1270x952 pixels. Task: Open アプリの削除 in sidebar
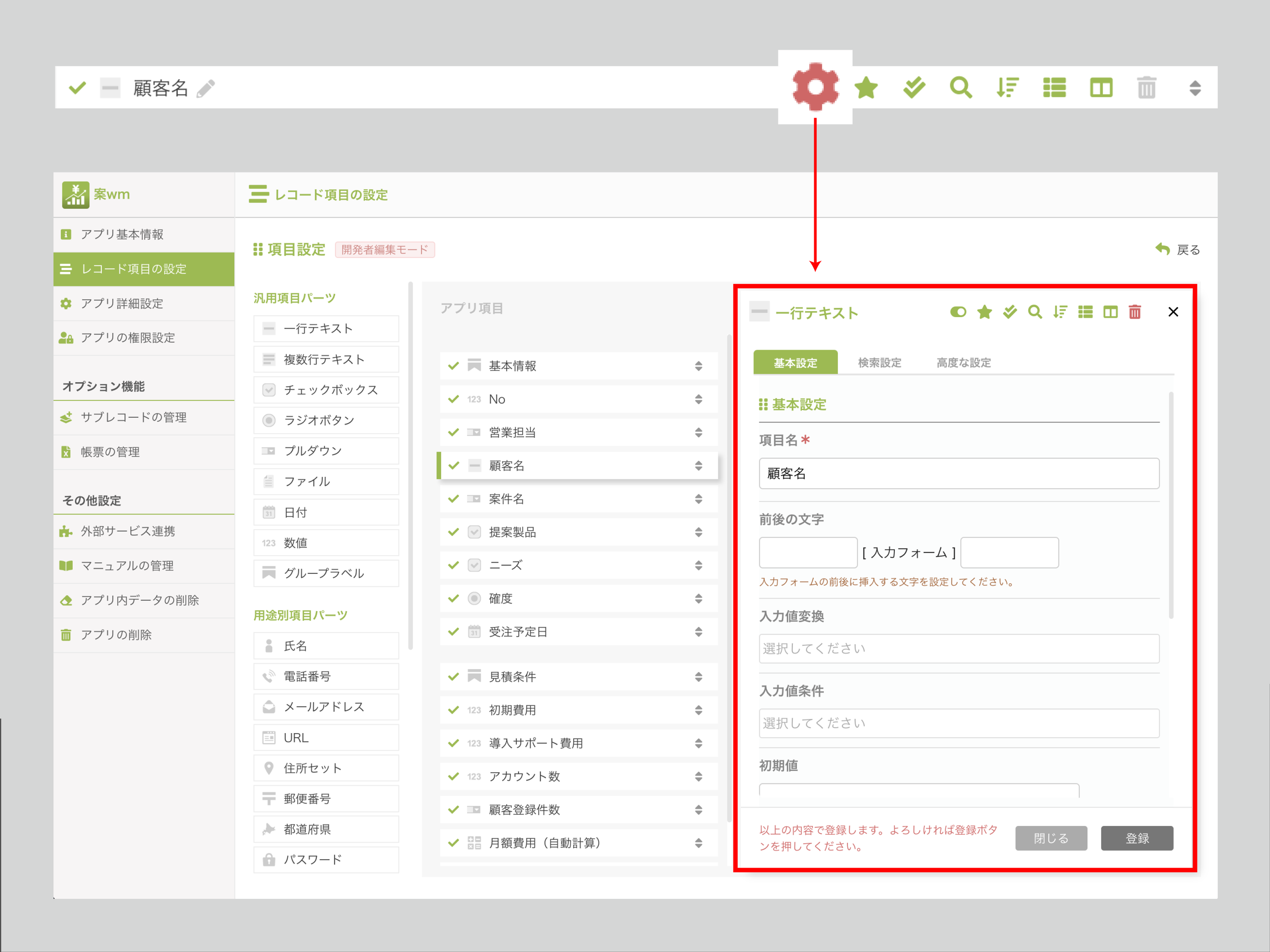pos(144,635)
